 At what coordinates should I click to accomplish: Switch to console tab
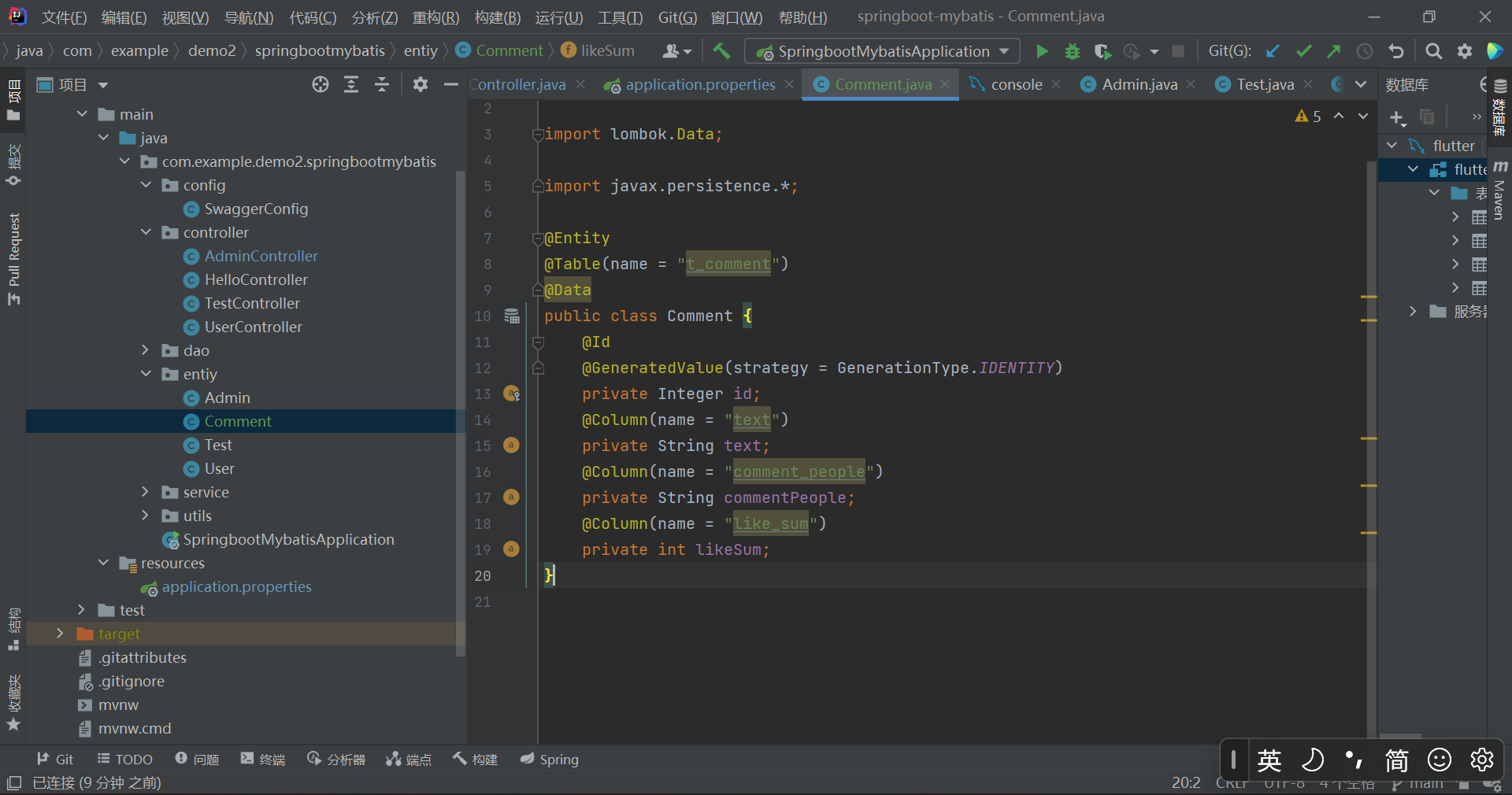(1017, 84)
